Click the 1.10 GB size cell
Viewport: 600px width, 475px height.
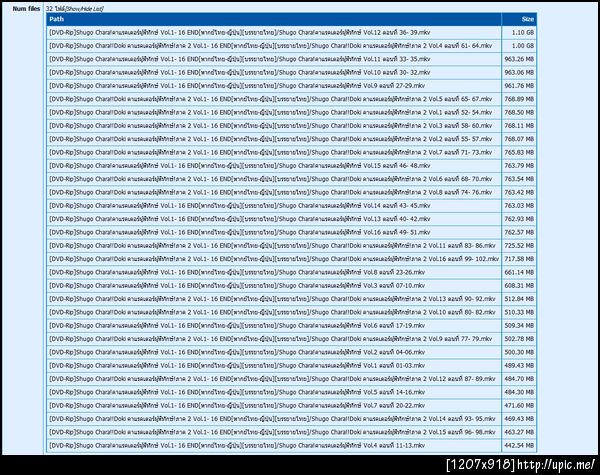pyautogui.click(x=519, y=33)
